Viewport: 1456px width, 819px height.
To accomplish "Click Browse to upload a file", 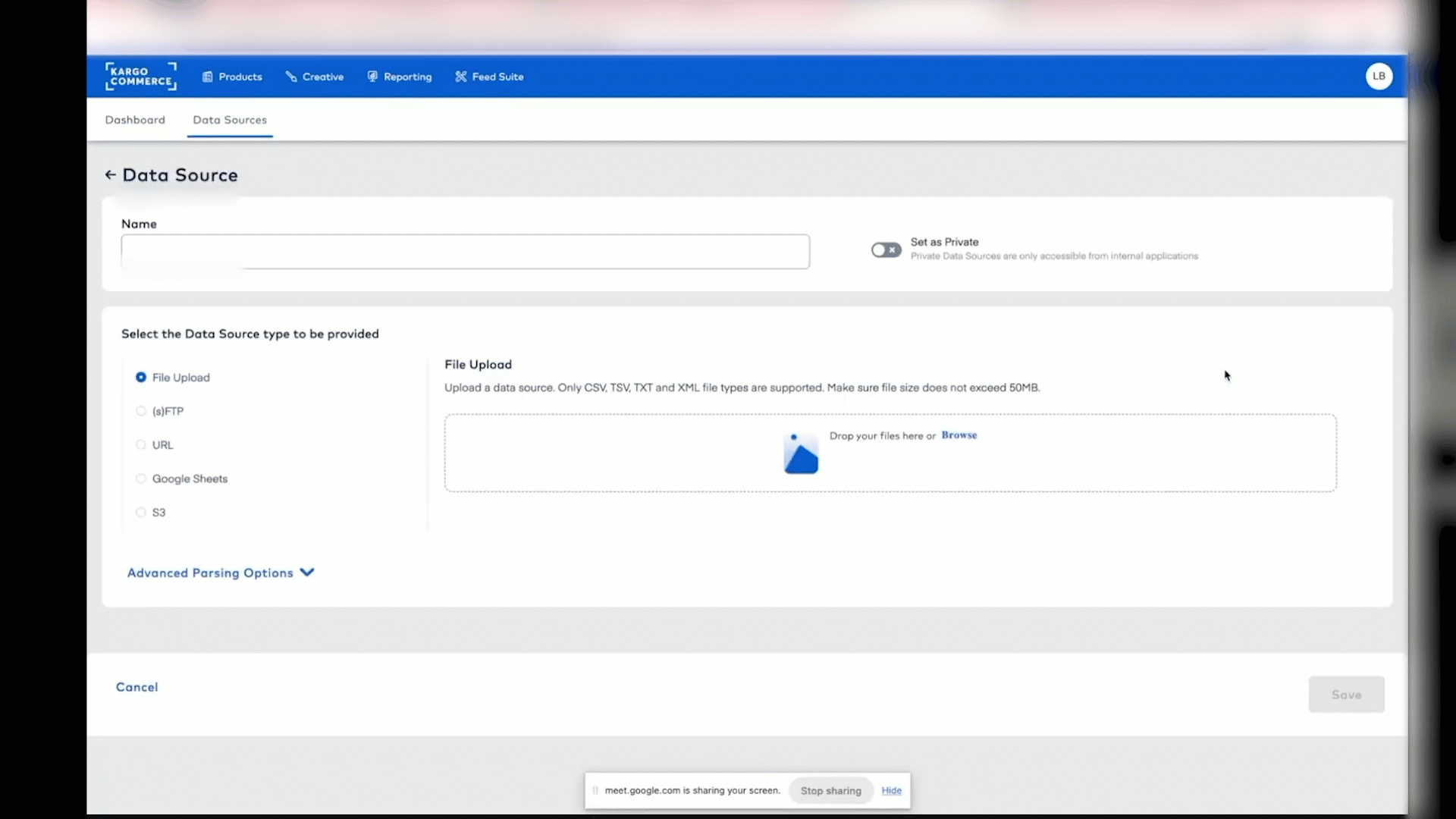I will tap(959, 435).
